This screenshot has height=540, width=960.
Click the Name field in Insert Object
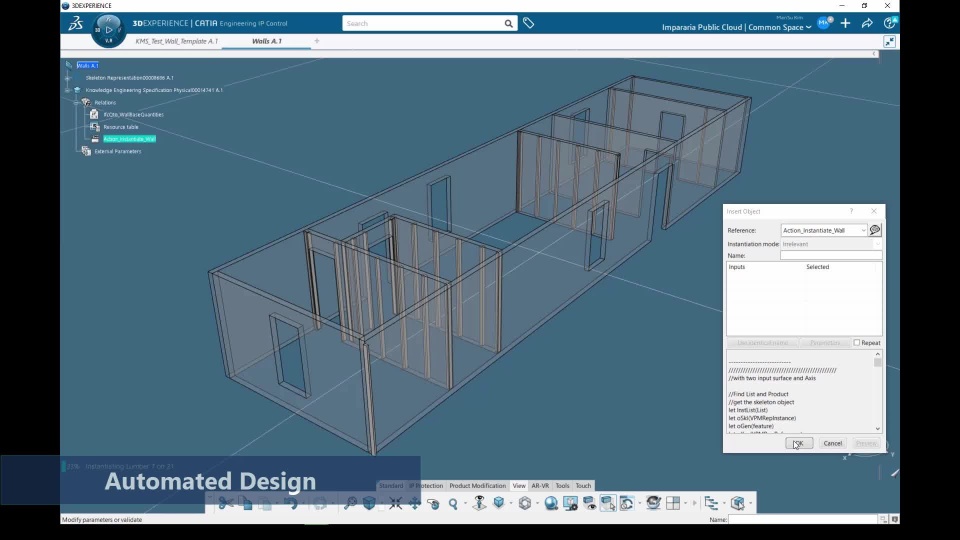point(831,255)
